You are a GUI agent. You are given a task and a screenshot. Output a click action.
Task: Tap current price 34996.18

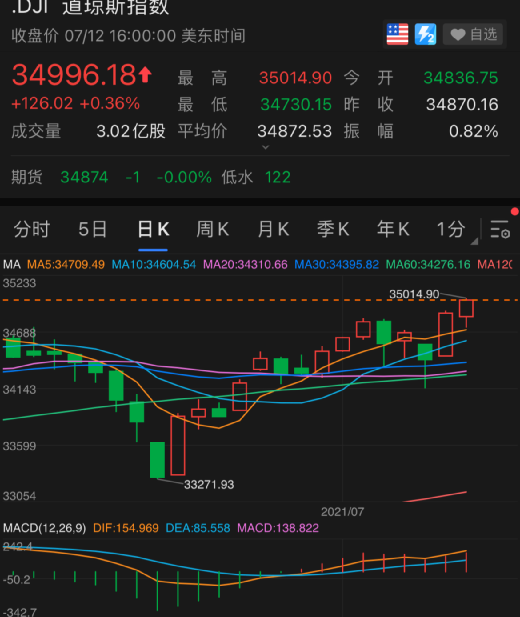click(x=74, y=75)
